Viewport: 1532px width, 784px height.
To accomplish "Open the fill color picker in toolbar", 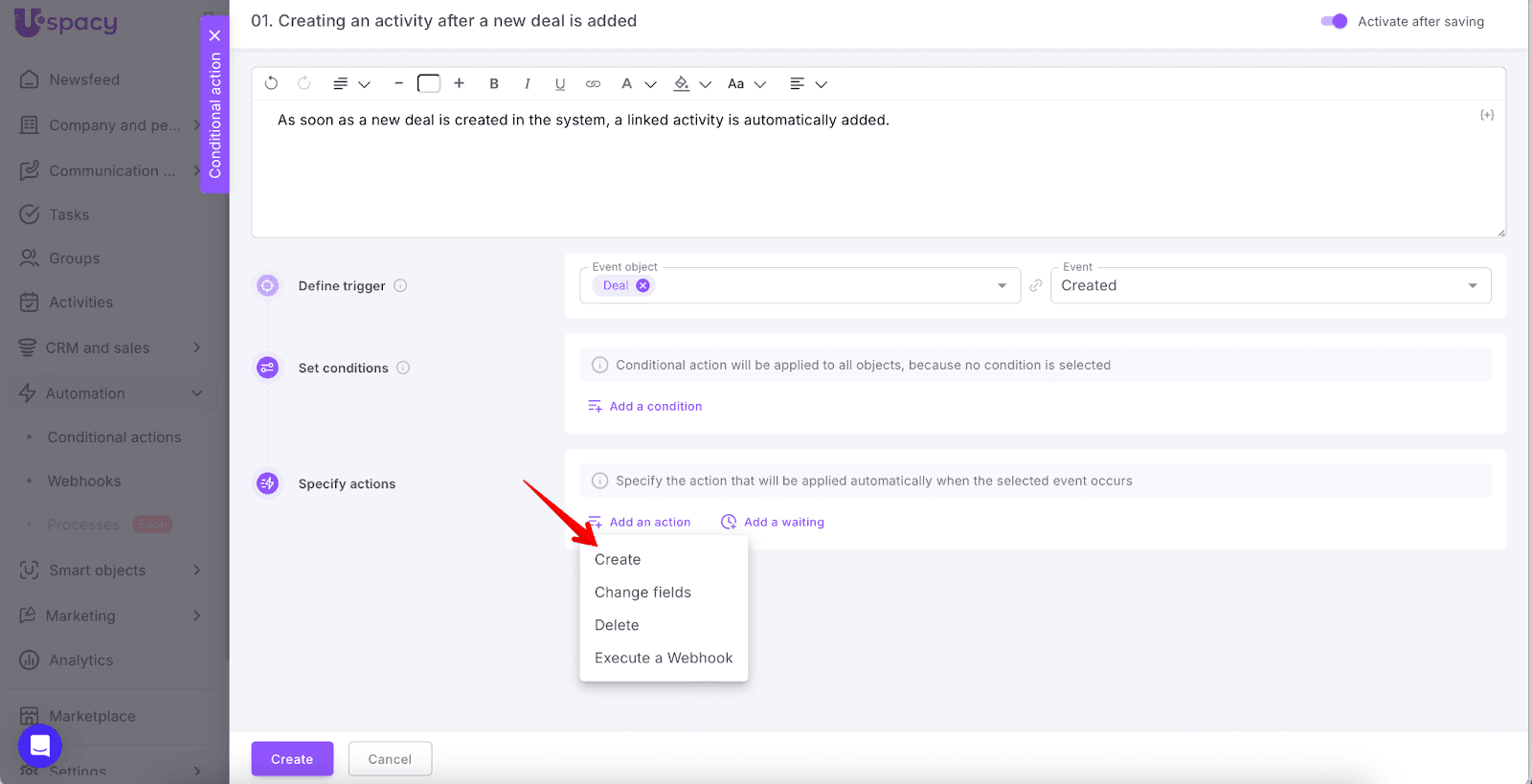I will (682, 83).
